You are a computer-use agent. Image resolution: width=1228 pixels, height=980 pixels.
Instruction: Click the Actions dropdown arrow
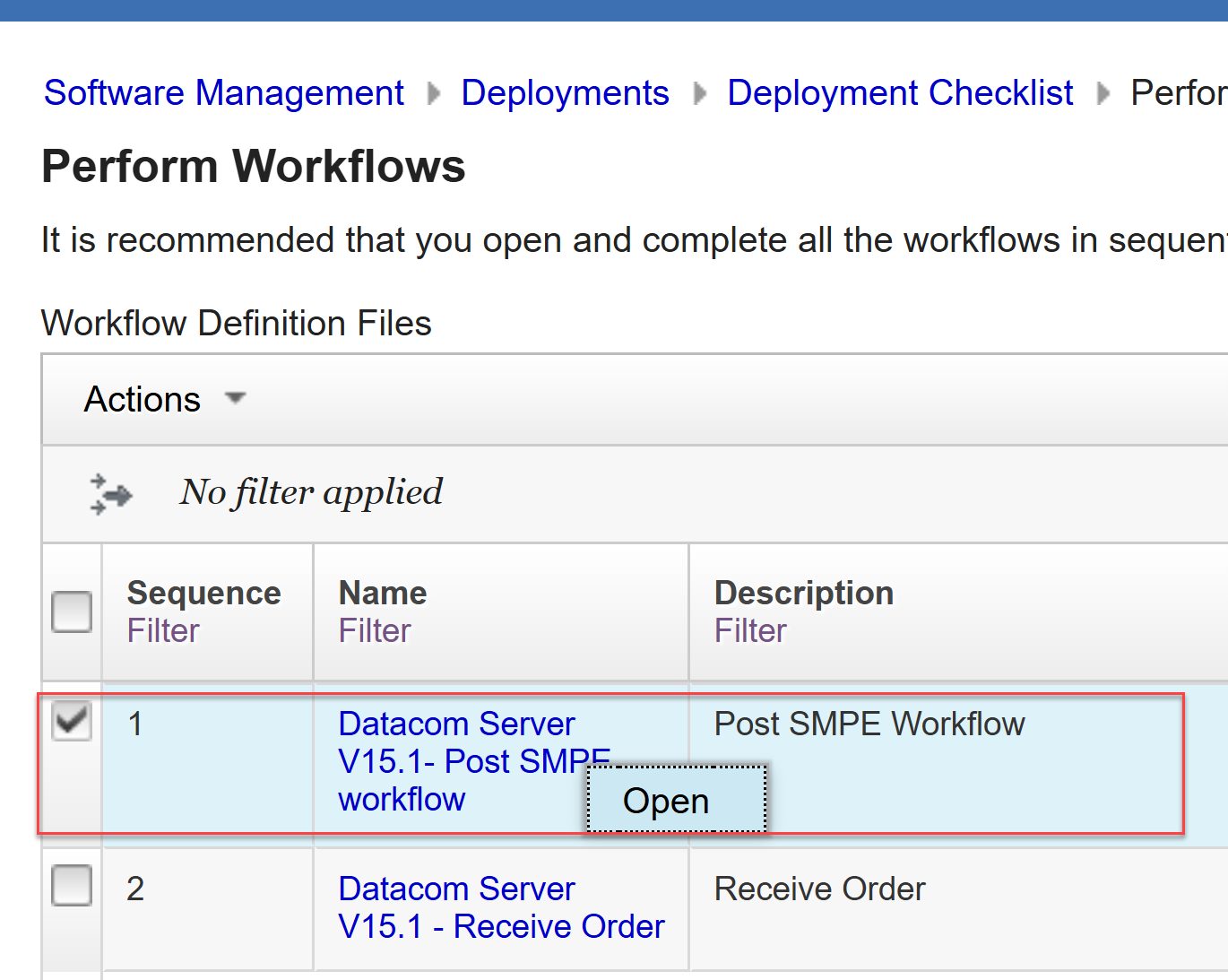tap(236, 398)
